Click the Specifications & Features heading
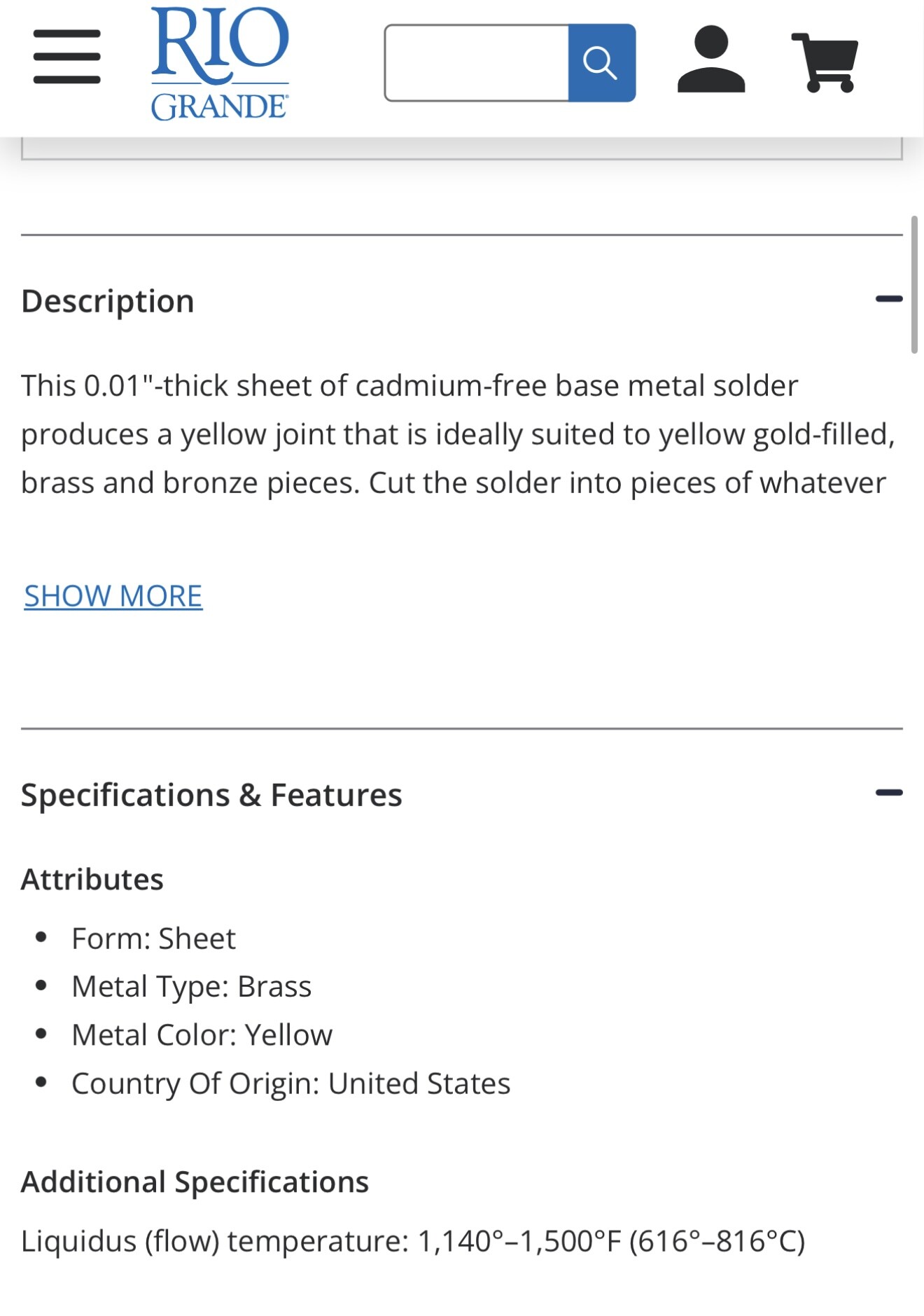The height and width of the screenshot is (1316, 924). tap(211, 795)
